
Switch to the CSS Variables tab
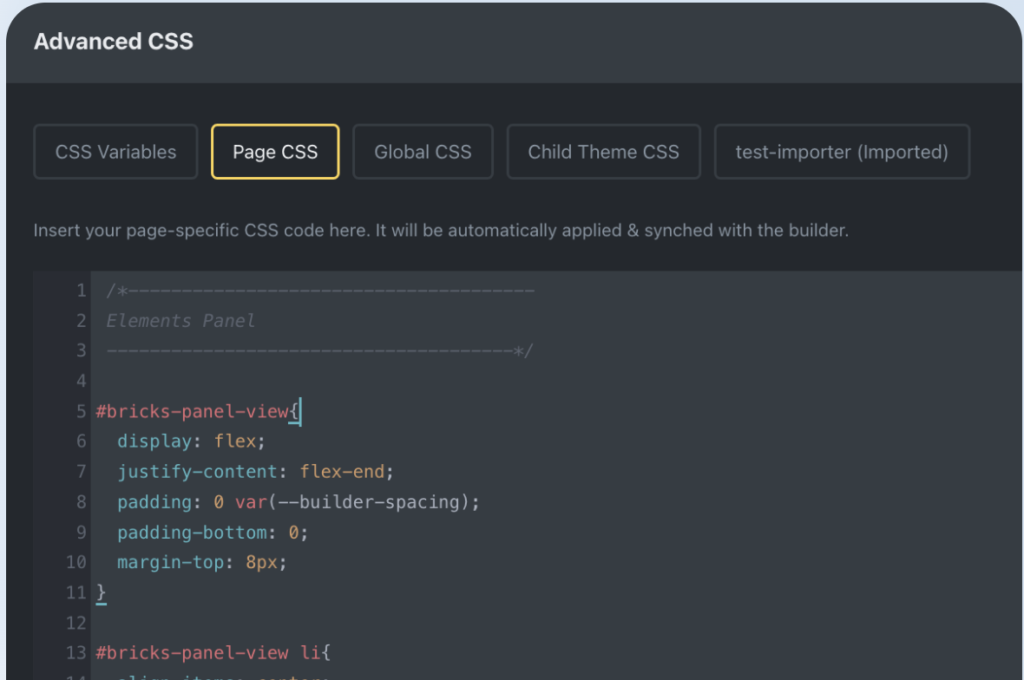click(115, 152)
